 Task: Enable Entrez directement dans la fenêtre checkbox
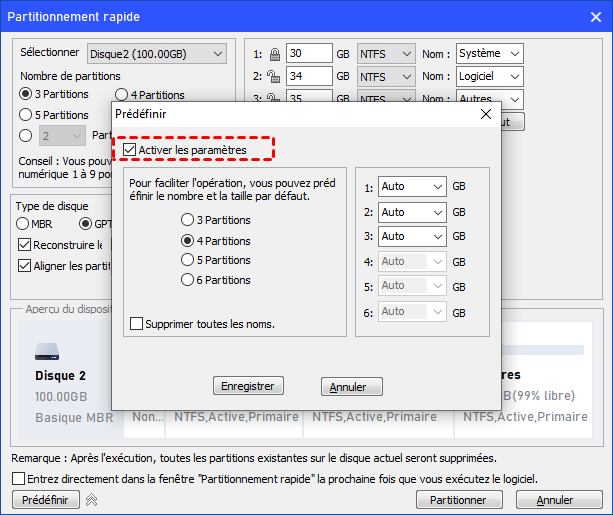pos(18,479)
